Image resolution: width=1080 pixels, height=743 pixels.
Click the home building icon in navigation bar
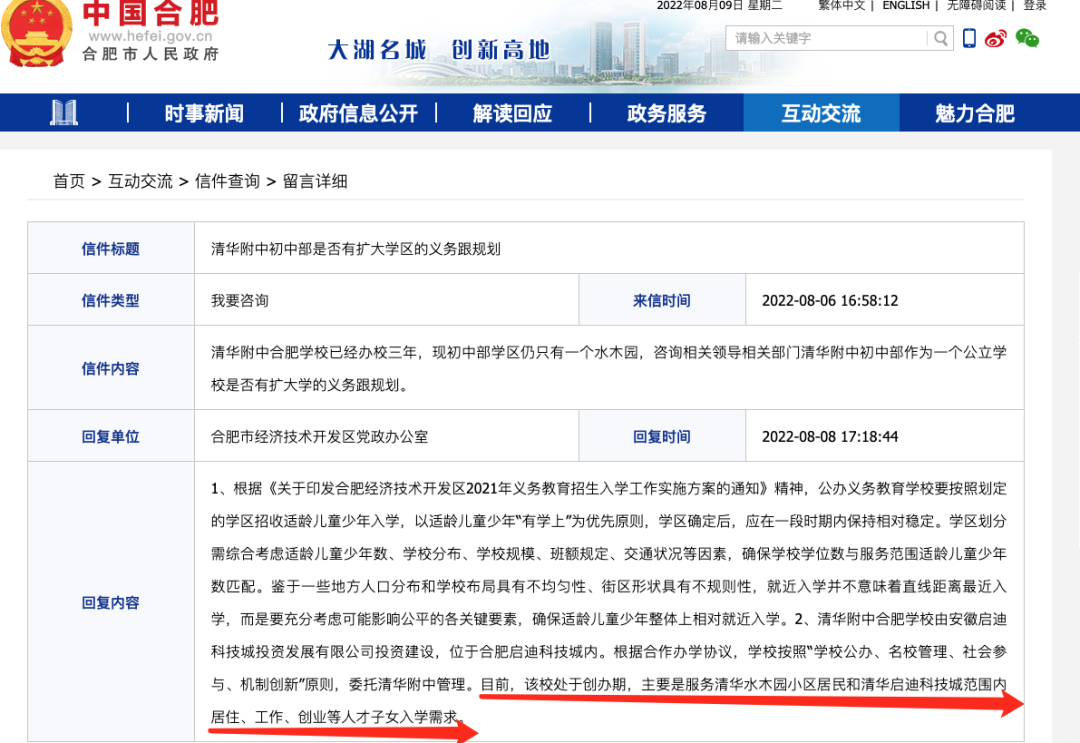[x=64, y=113]
